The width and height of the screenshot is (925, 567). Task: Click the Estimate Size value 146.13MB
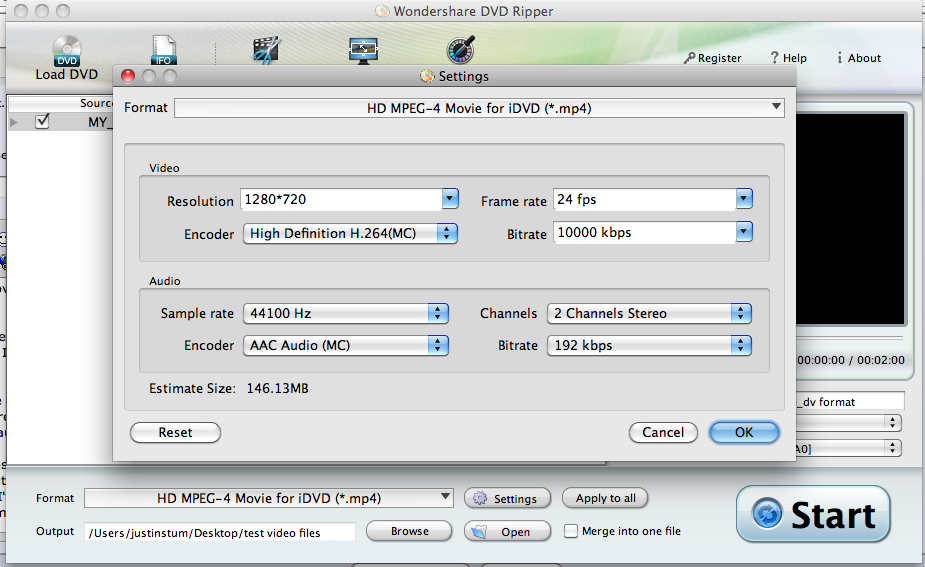point(277,388)
